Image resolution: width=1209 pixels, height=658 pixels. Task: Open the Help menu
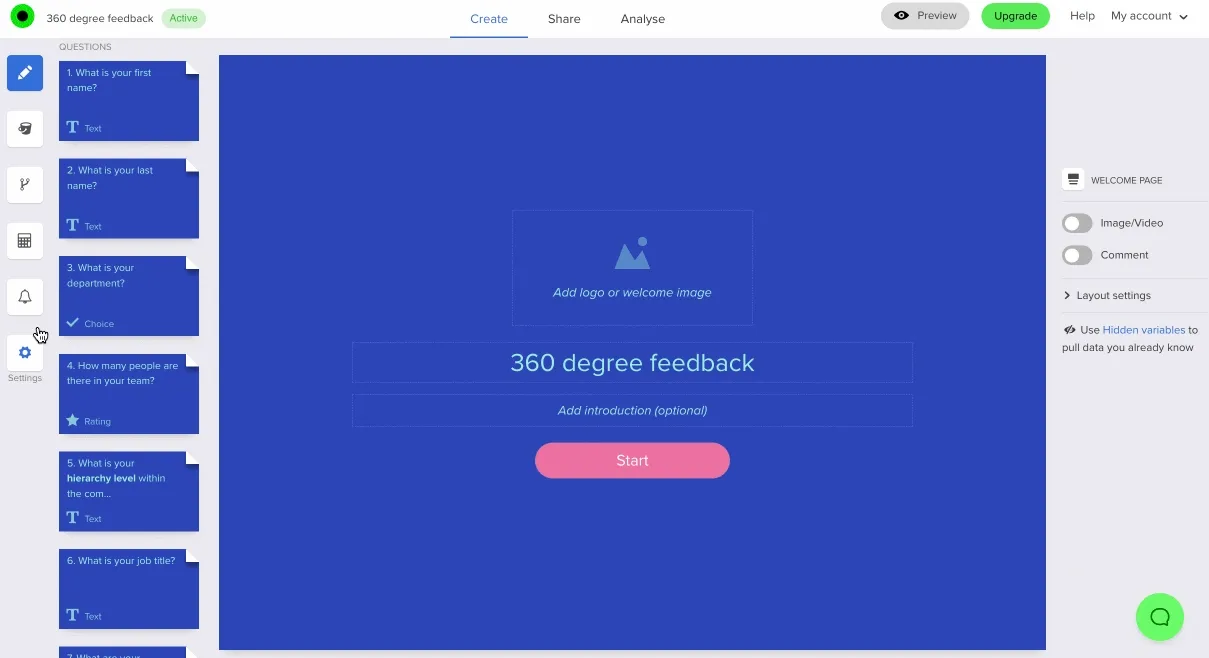(x=1082, y=16)
